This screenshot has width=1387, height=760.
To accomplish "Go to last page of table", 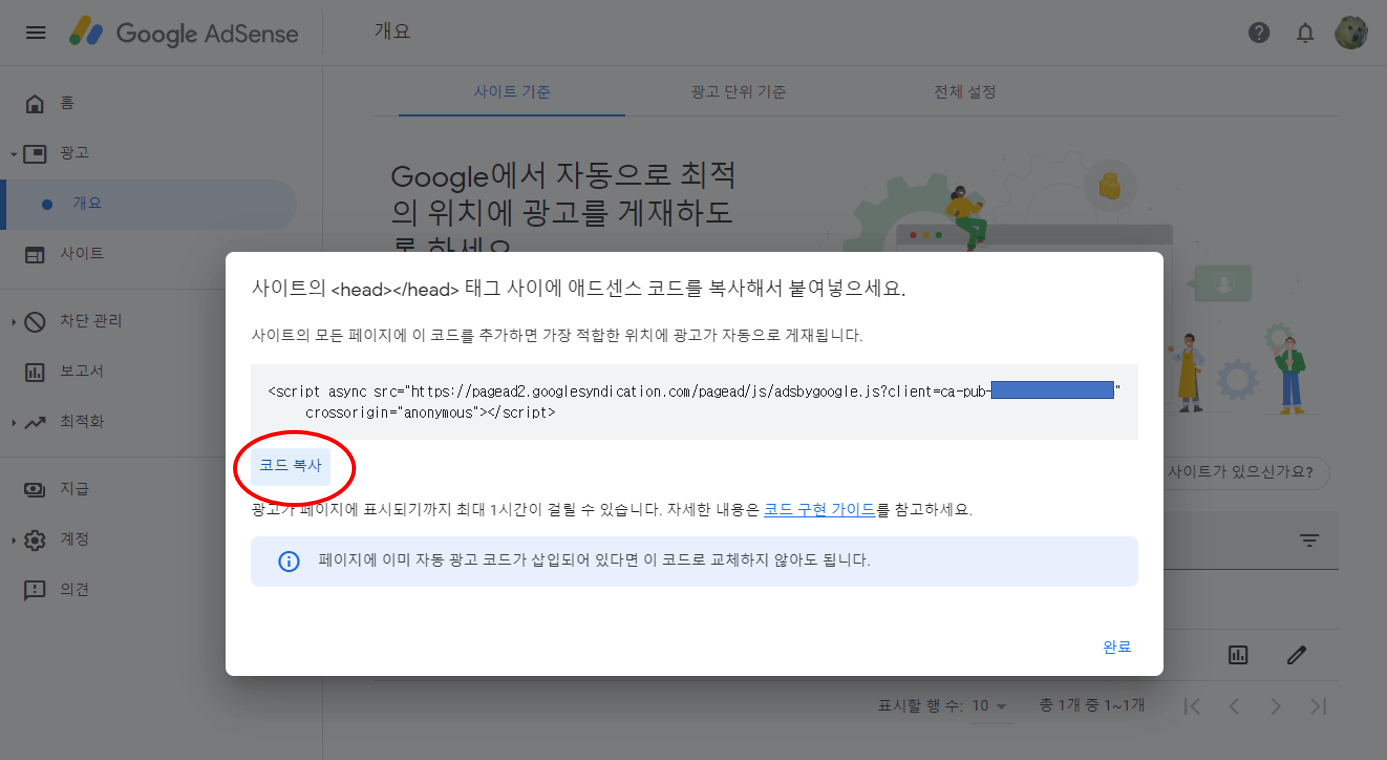I will pos(1319,706).
